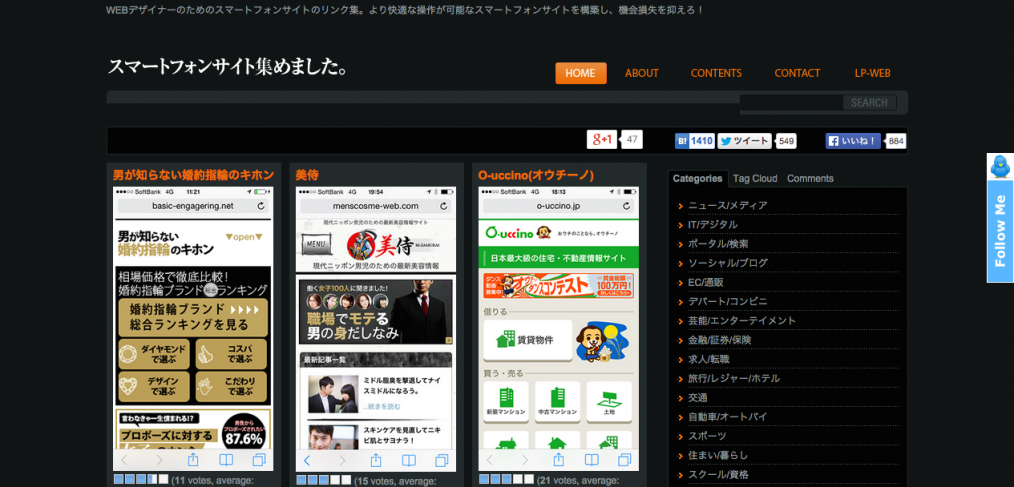The height and width of the screenshot is (487, 1014).
Task: Click the 職場でモテる男の身だしなみ banner
Action: (376, 312)
